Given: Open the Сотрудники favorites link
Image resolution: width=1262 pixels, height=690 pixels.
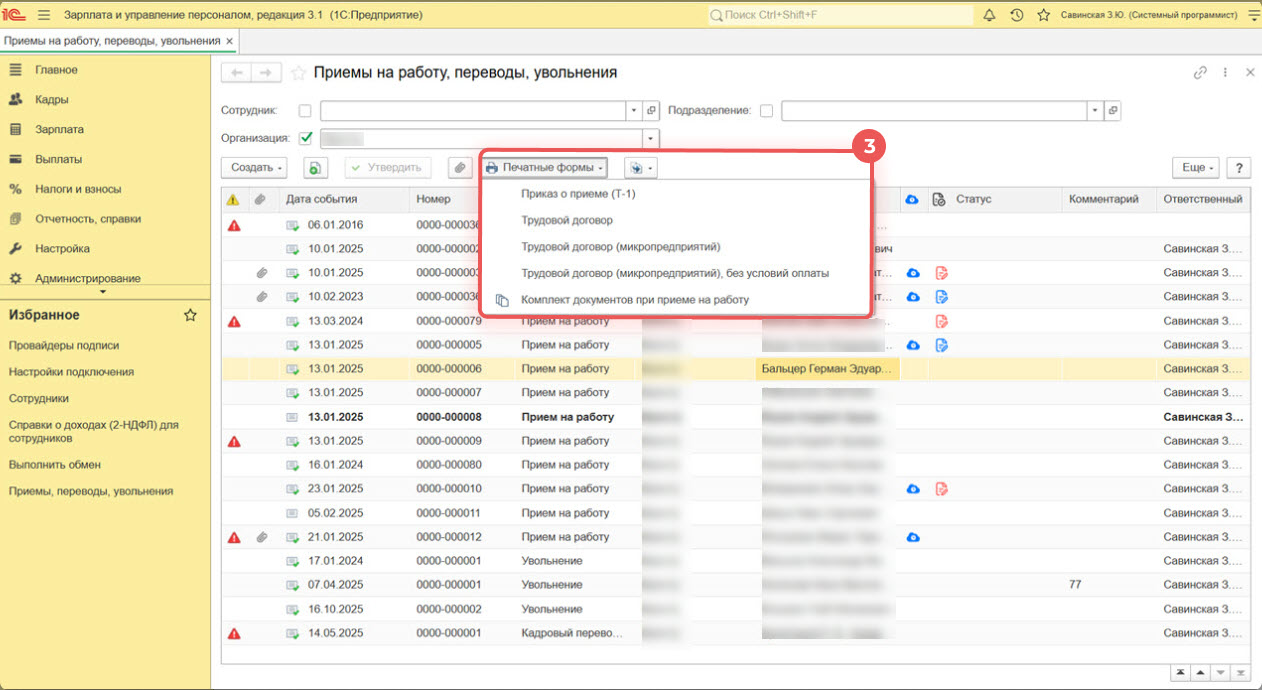Looking at the screenshot, I should click(x=38, y=398).
